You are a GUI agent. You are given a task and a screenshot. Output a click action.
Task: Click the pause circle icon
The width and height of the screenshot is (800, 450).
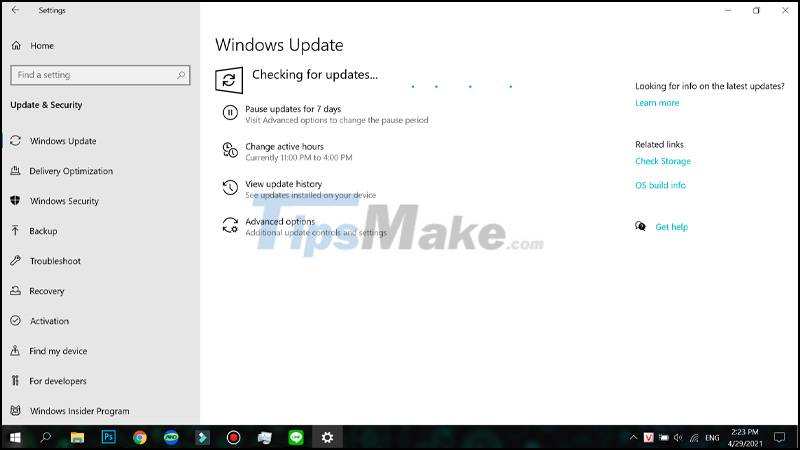(x=230, y=112)
